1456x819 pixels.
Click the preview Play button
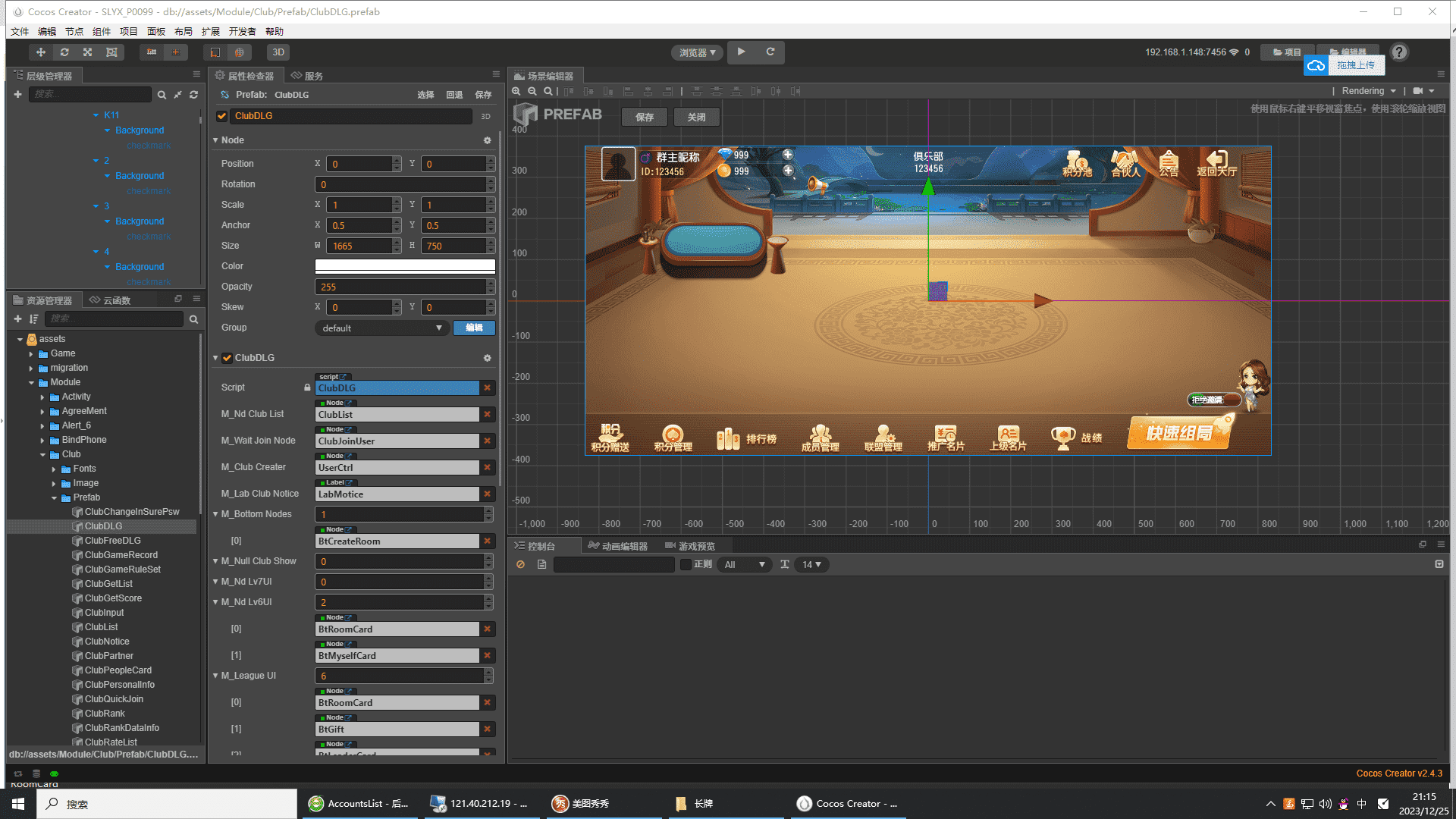pos(741,52)
